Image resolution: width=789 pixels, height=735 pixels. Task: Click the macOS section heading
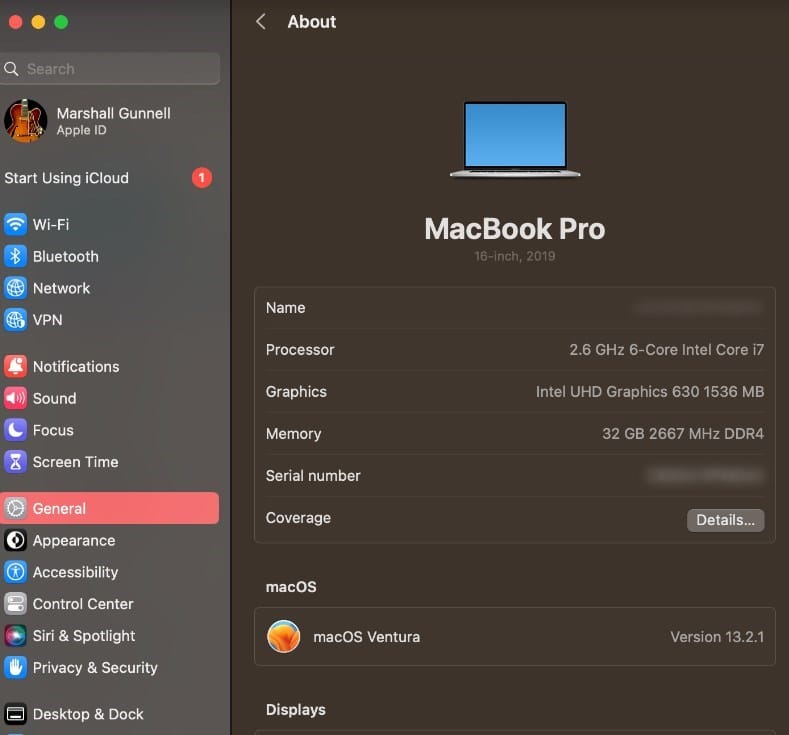291,587
